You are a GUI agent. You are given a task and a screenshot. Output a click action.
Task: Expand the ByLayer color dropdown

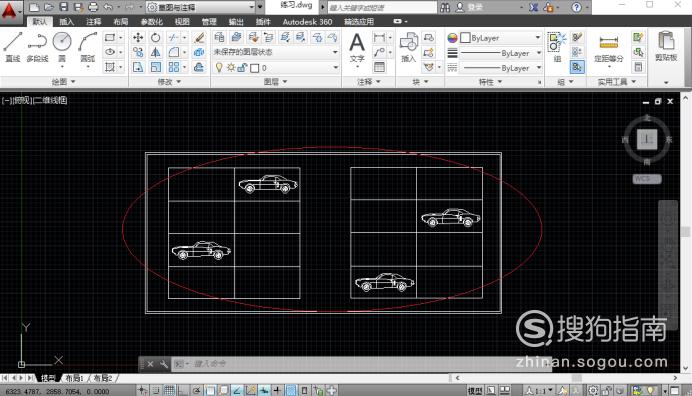501,38
